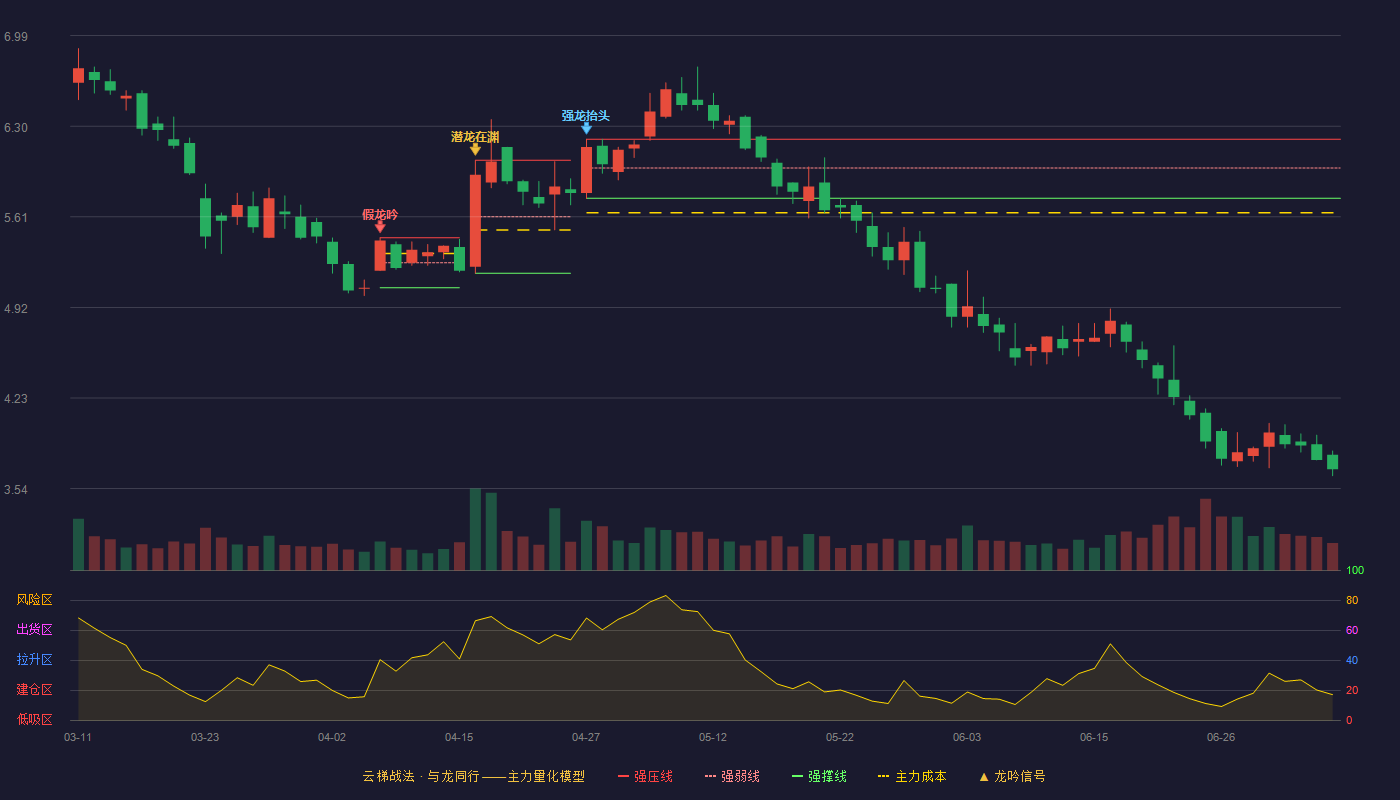Click the yellow 潜龙在渊 arrow marker

pos(475,149)
